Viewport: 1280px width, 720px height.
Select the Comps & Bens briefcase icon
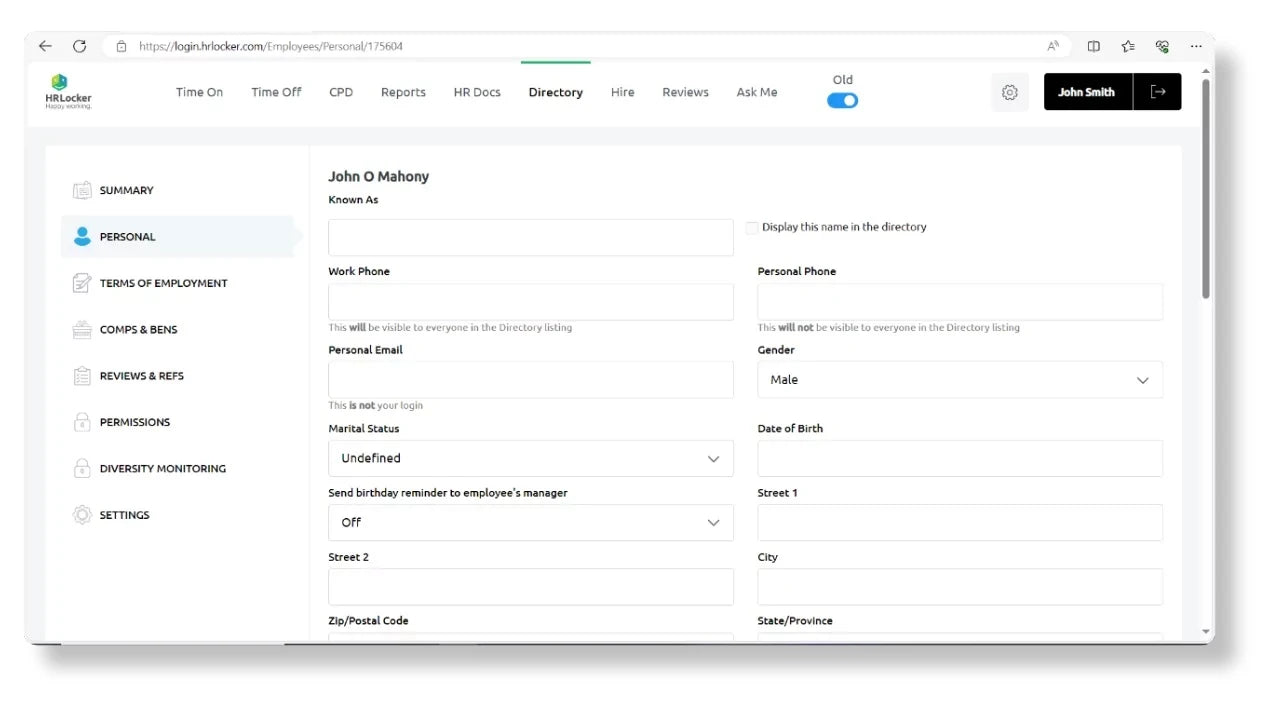tap(82, 330)
